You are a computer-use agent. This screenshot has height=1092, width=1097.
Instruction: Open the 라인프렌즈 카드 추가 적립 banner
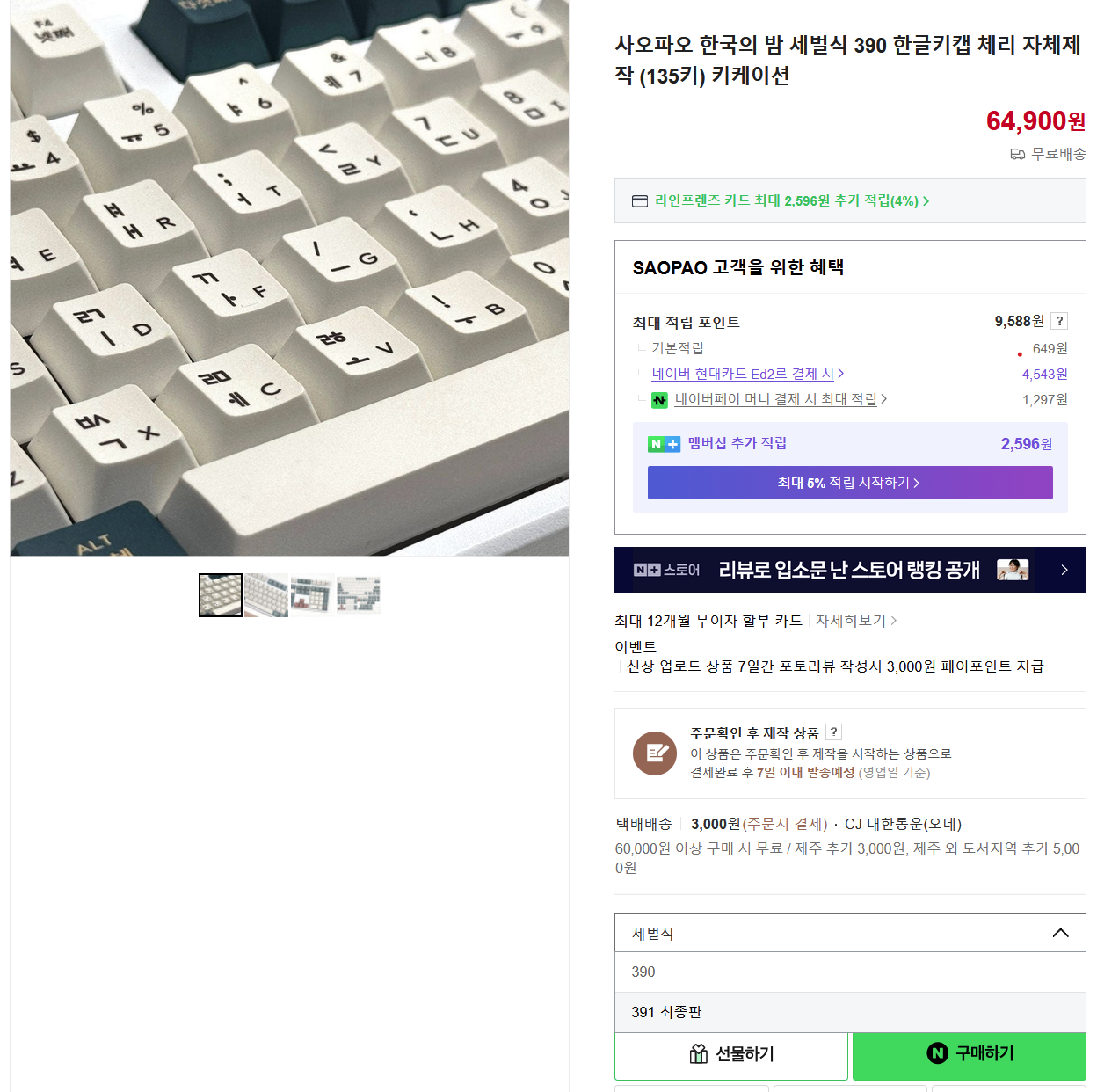[x=850, y=201]
